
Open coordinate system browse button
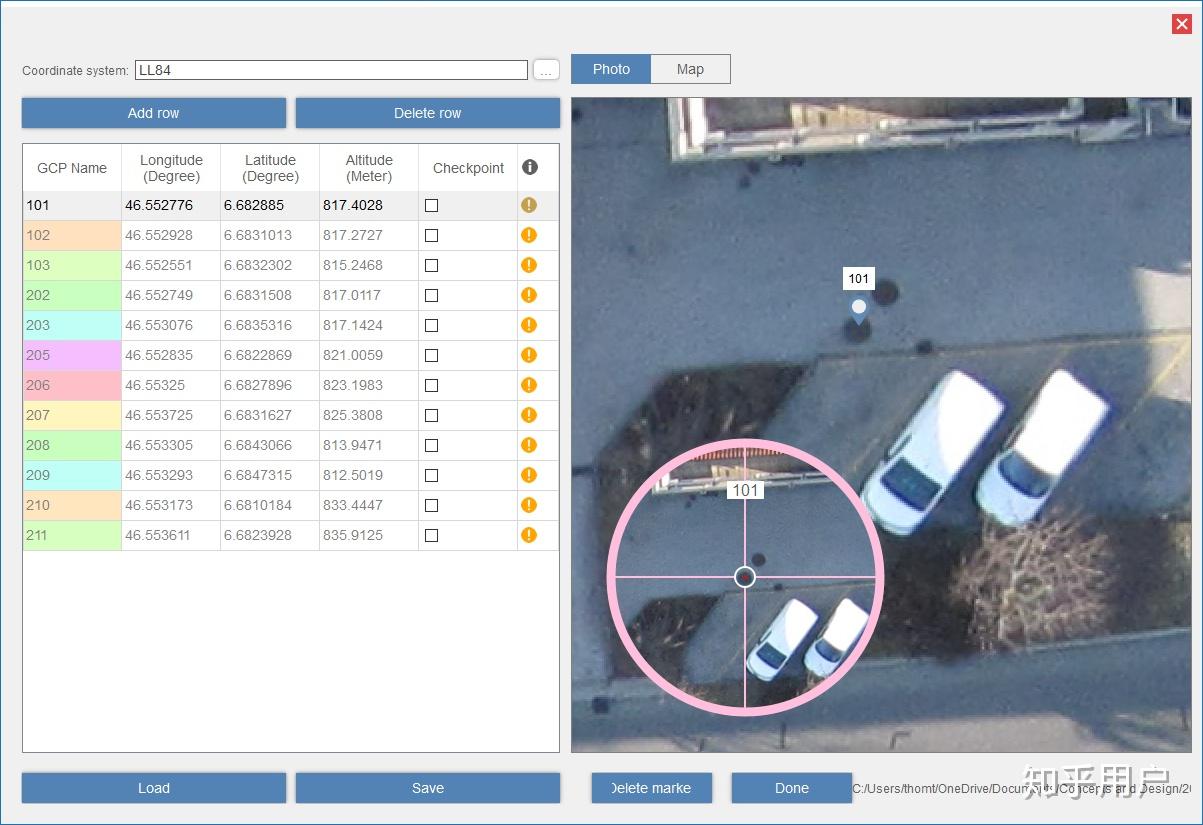[x=546, y=70]
